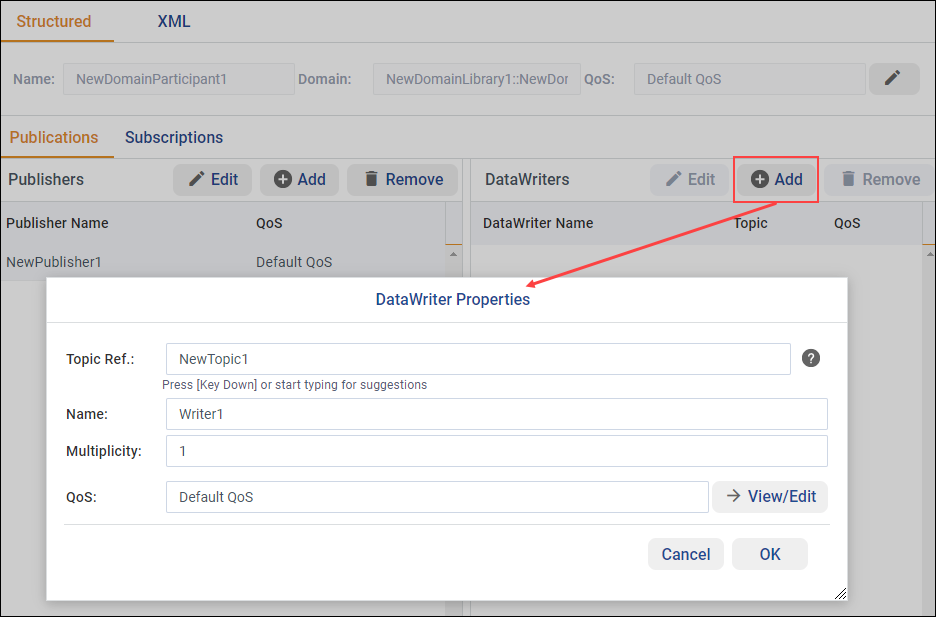This screenshot has height=617, width=936.
Task: Confirm the DataWriter Properties with OK
Action: [769, 554]
